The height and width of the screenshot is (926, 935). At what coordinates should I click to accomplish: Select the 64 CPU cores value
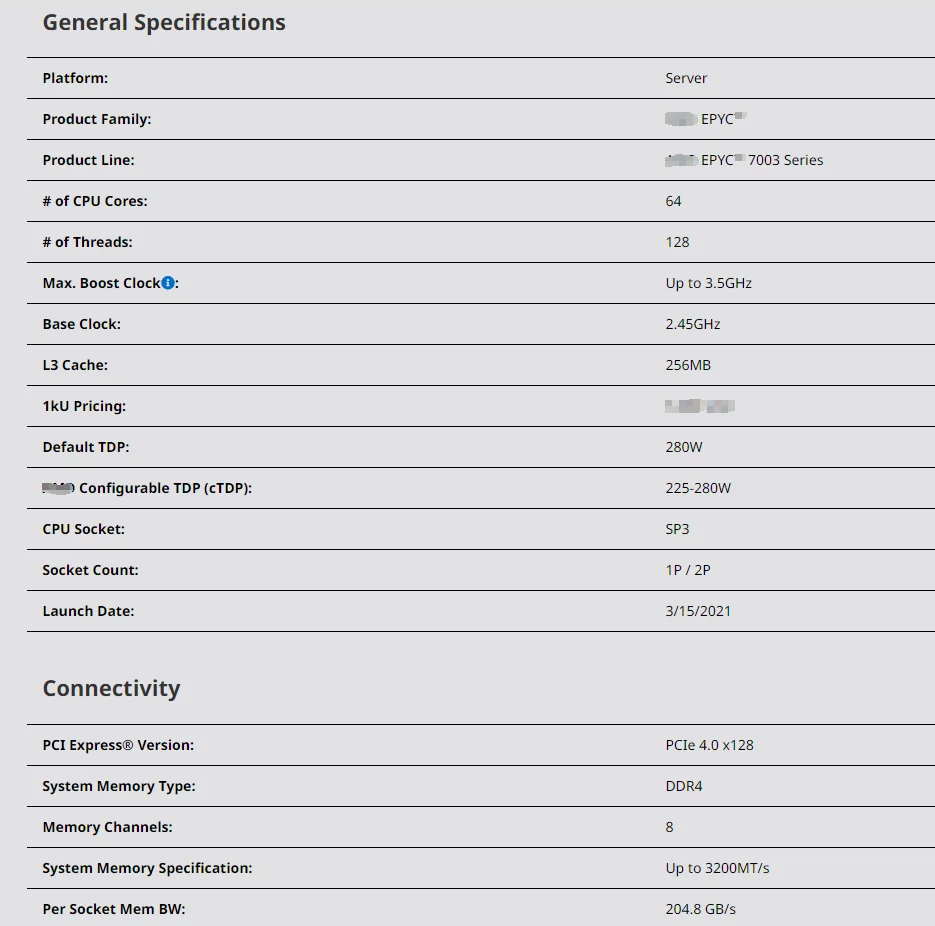(x=673, y=201)
